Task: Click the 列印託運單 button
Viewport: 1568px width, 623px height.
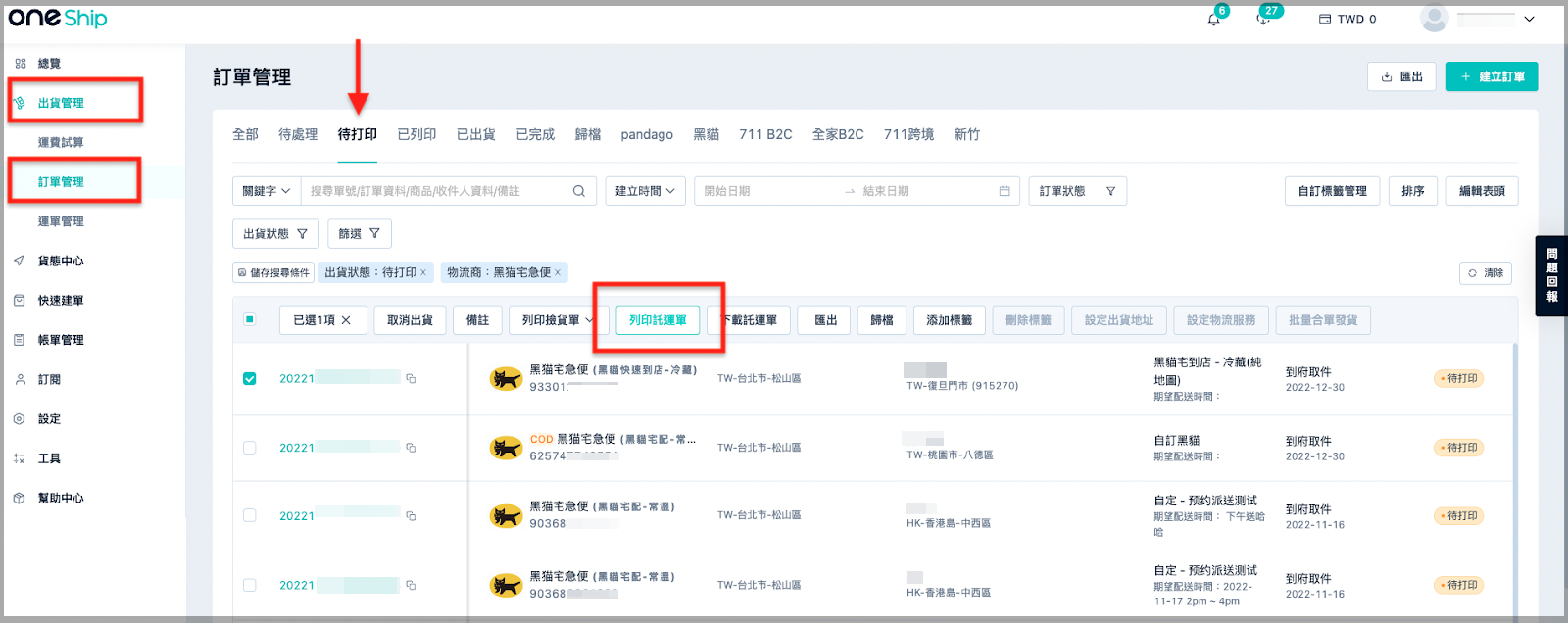Action: tap(658, 320)
